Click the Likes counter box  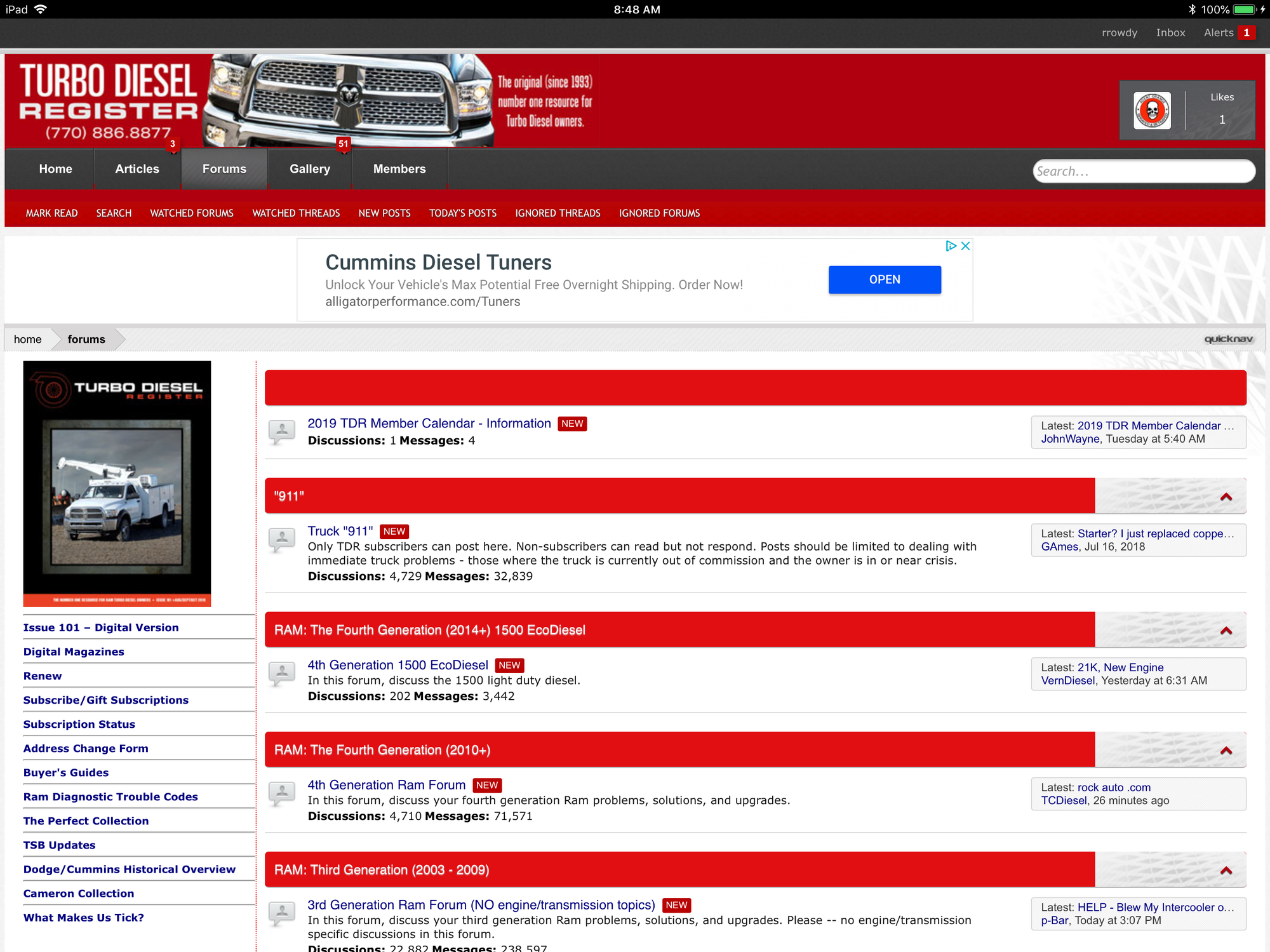point(1222,109)
